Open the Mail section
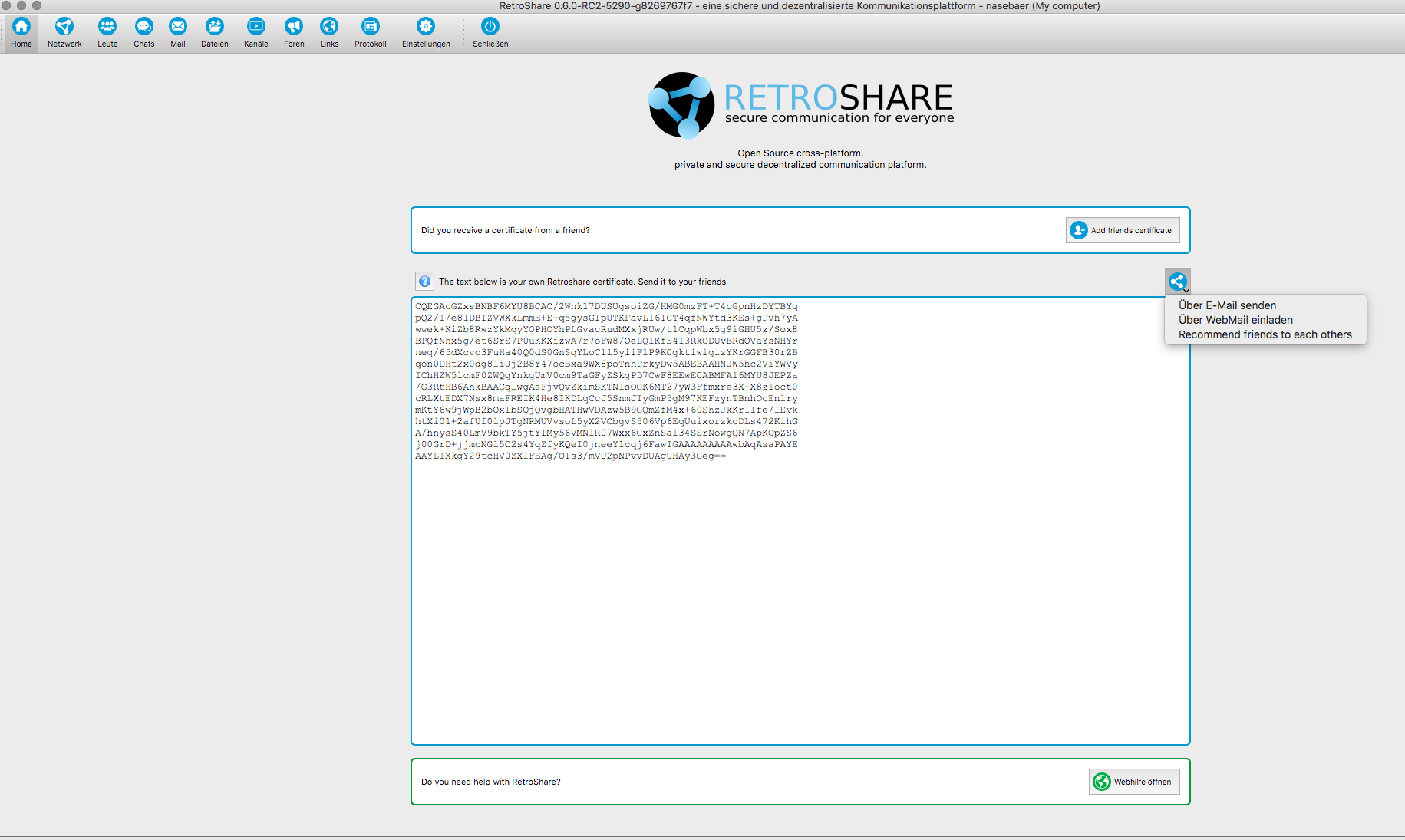Screen dimensions: 1405x840 [x=178, y=27]
